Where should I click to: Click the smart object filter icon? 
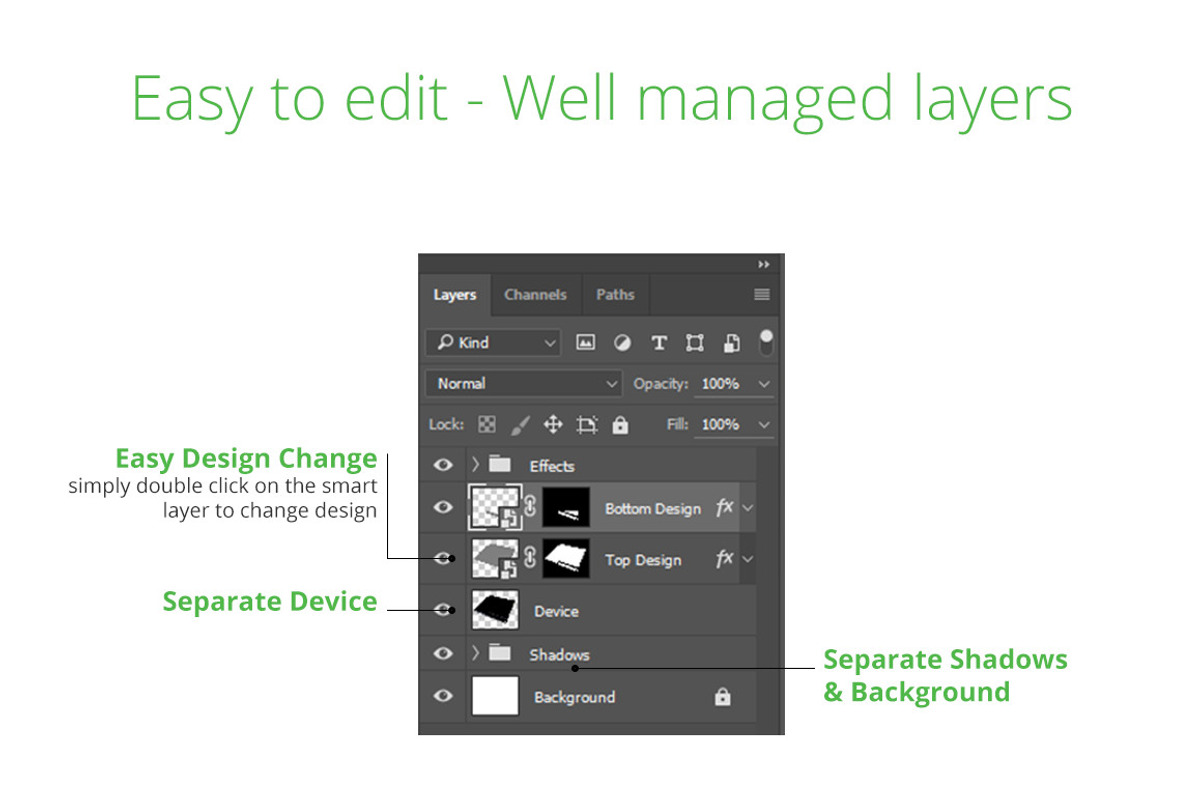click(731, 343)
